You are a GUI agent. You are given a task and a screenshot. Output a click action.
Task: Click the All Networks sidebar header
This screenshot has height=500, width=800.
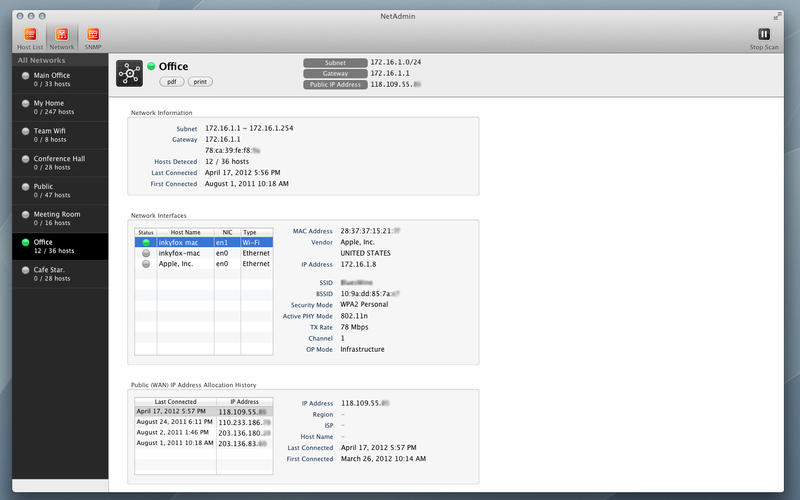(x=54, y=60)
